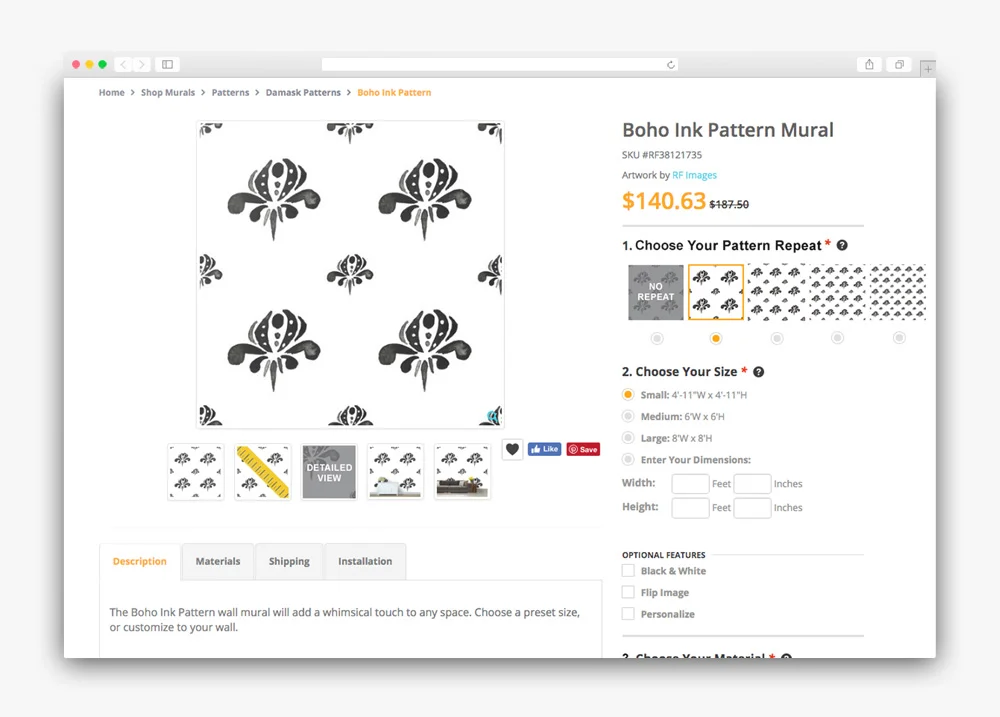1000x717 pixels.
Task: Reload the page with refresh icon
Action: [670, 64]
